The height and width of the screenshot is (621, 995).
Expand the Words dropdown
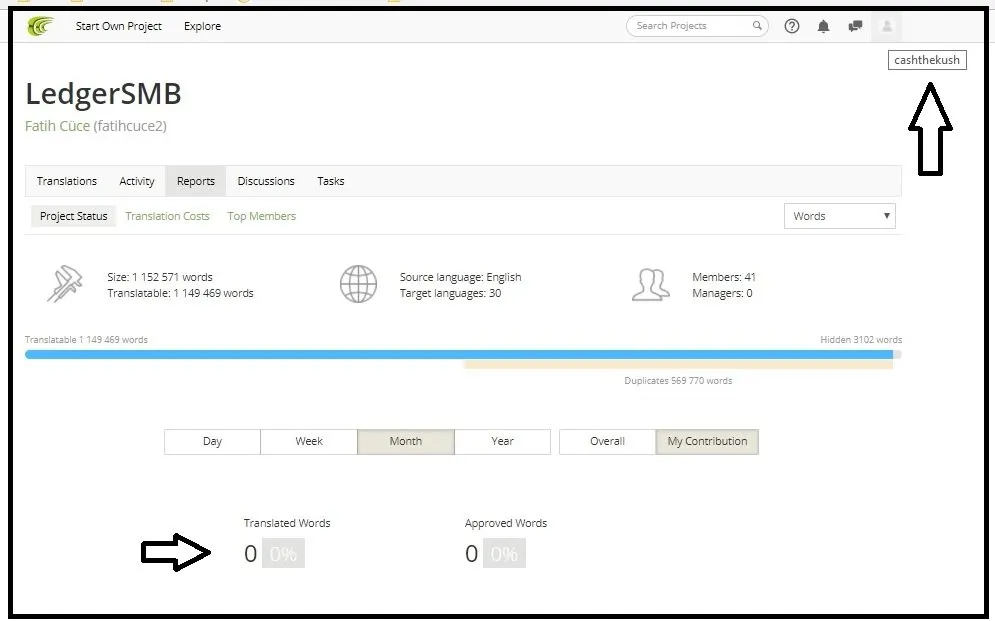840,216
